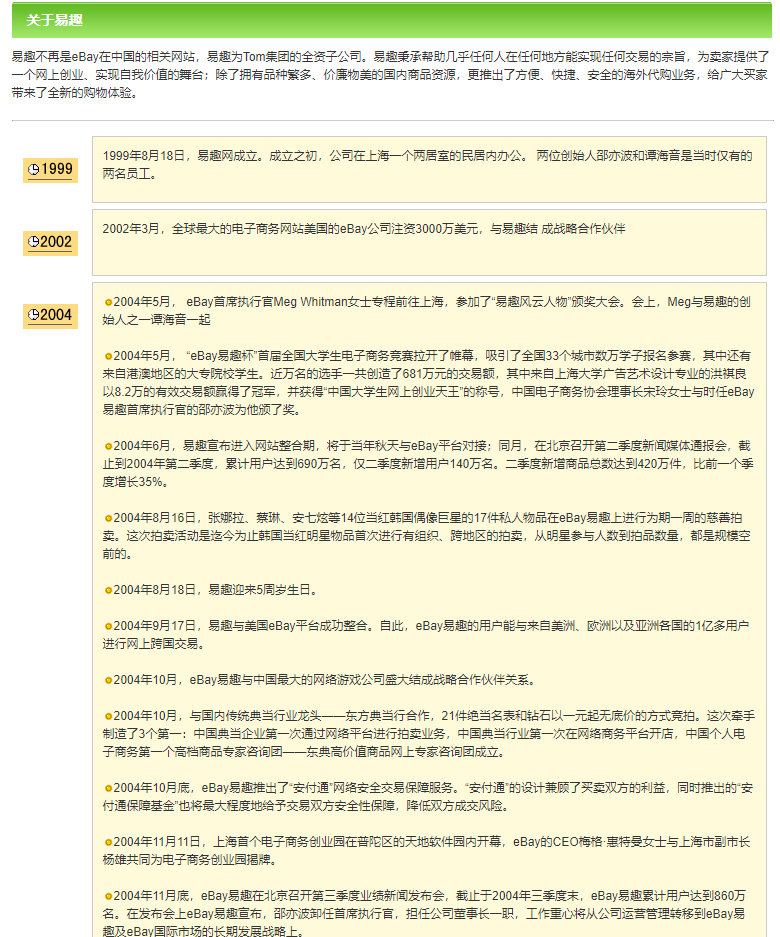Viewport: 780px width, 937px height.
Task: Click the 2004年5月 Meg Whitman entry
Action: (x=427, y=311)
